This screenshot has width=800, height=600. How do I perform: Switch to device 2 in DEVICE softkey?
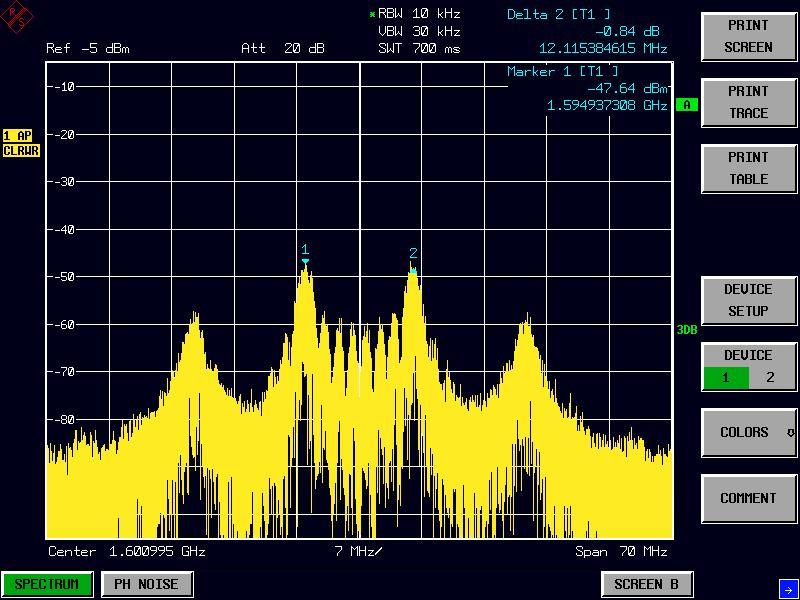[x=769, y=378]
